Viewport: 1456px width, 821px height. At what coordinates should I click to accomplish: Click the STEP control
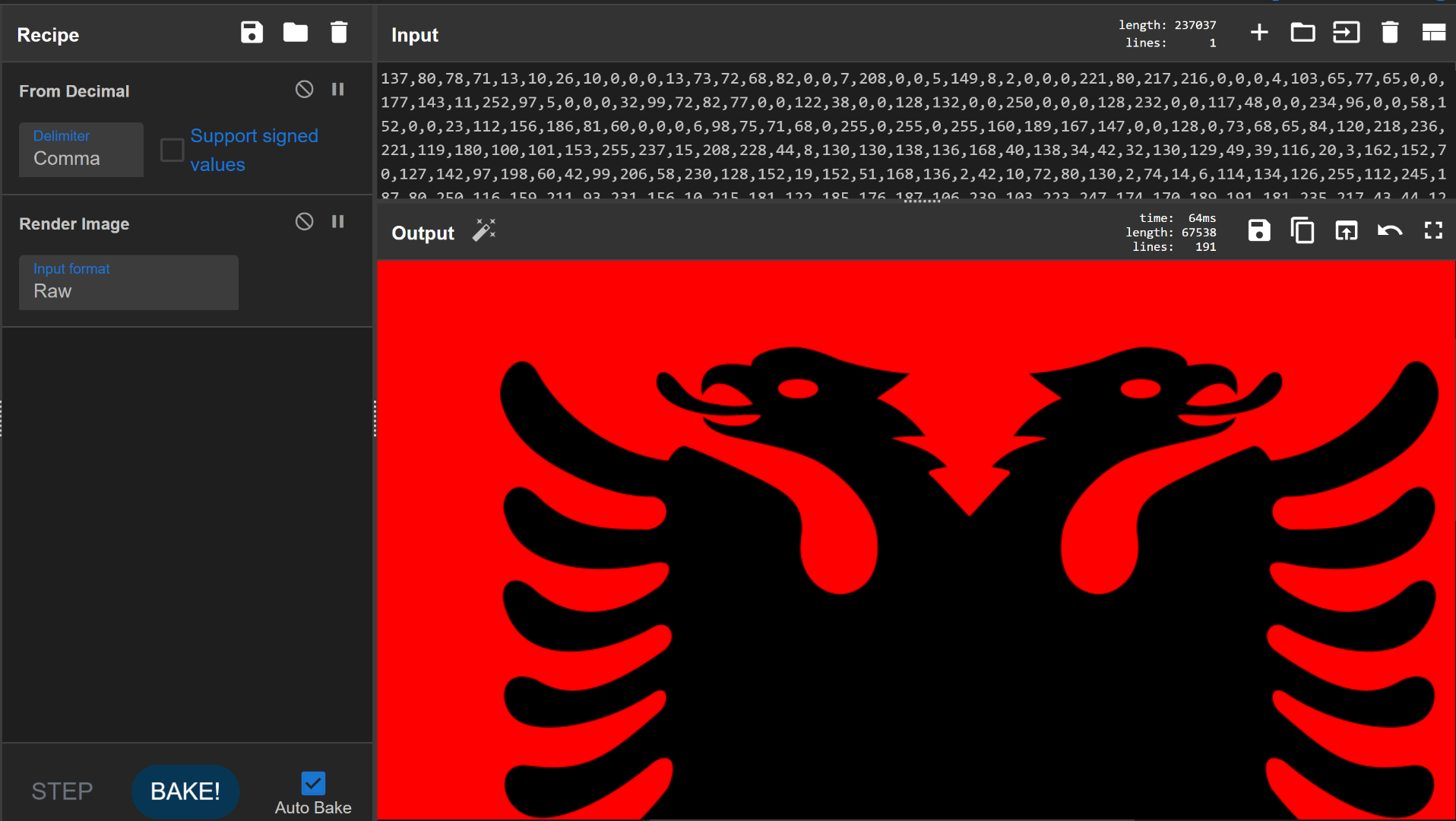coord(62,791)
